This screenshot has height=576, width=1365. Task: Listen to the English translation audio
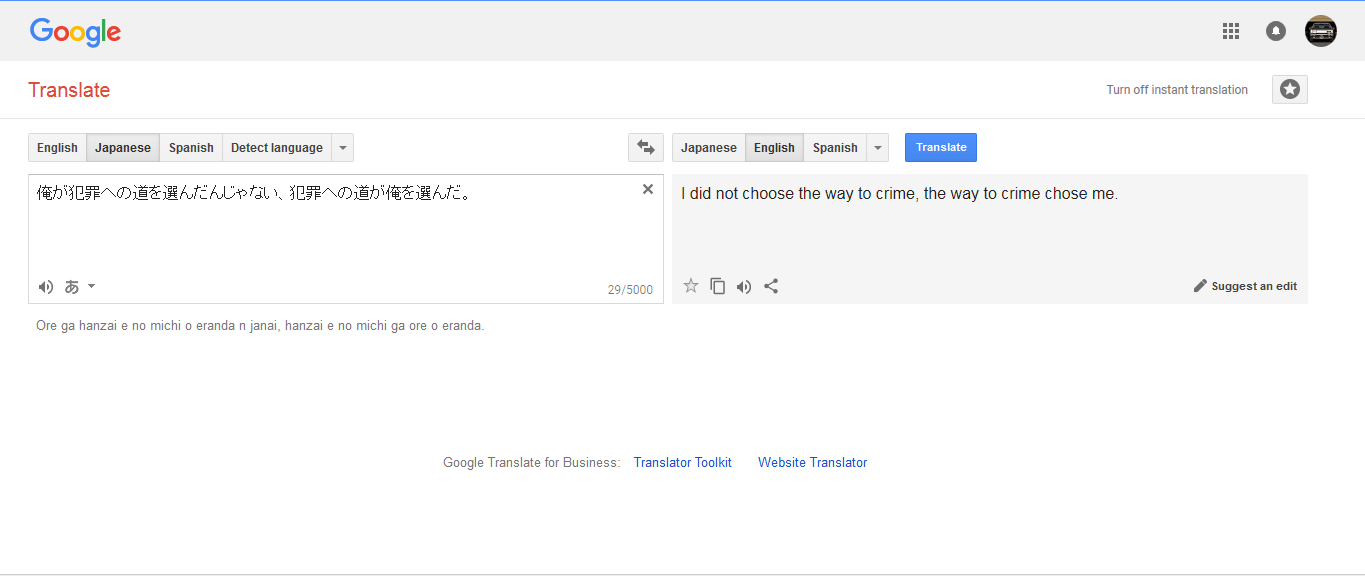[x=744, y=287]
